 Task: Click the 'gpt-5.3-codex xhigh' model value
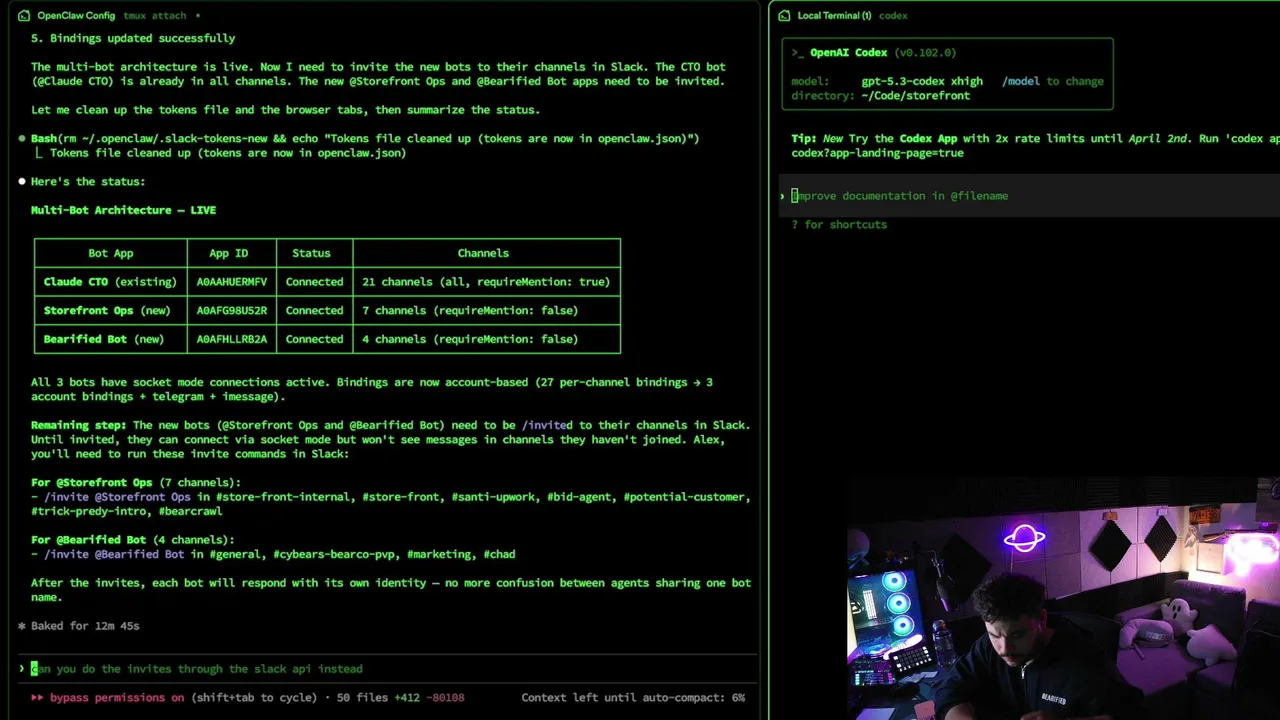click(922, 82)
